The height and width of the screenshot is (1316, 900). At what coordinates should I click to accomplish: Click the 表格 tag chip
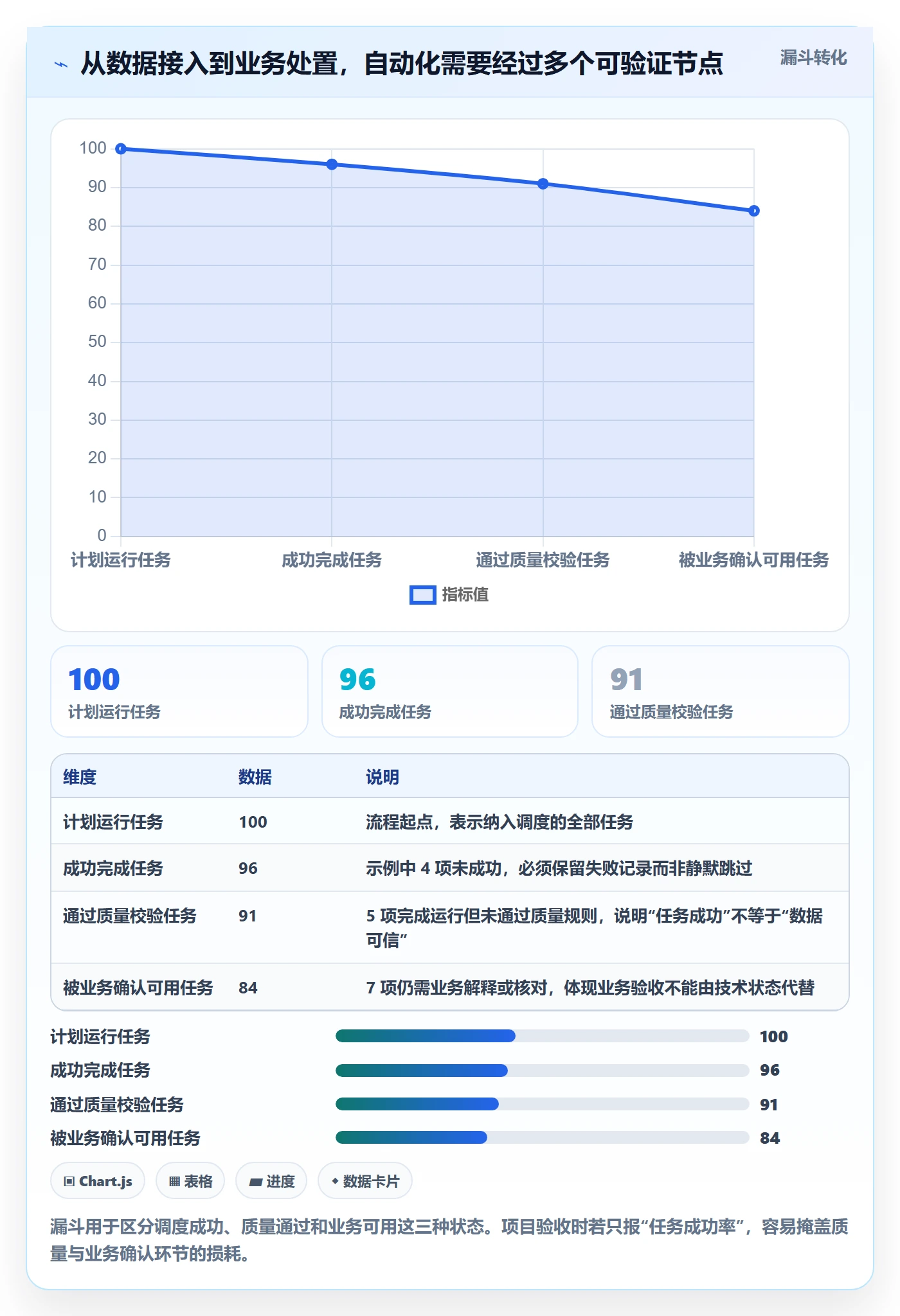[x=190, y=1181]
